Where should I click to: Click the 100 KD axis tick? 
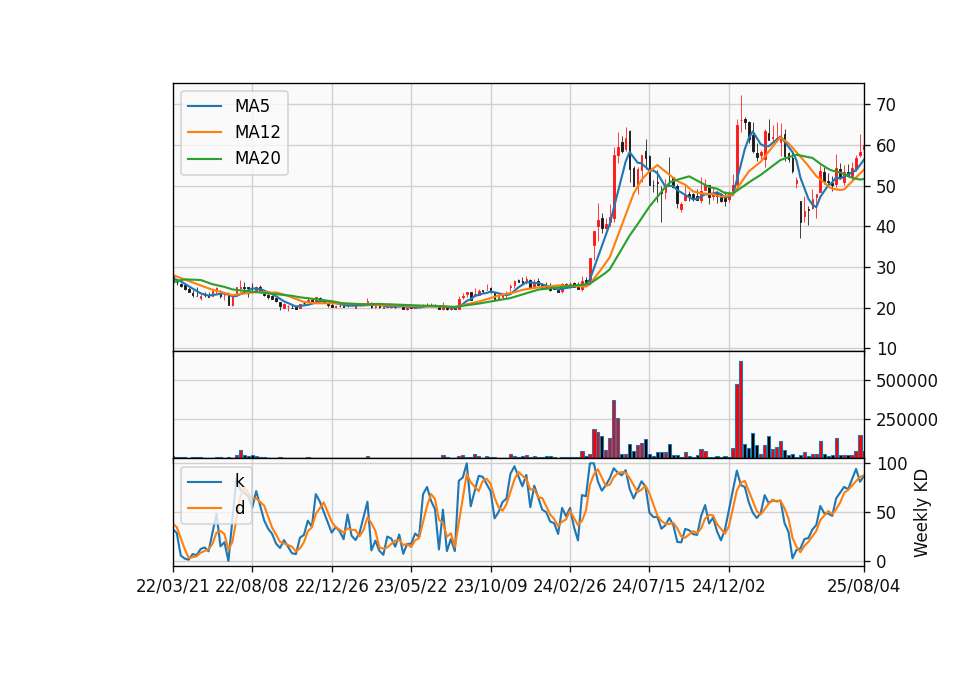tap(891, 464)
